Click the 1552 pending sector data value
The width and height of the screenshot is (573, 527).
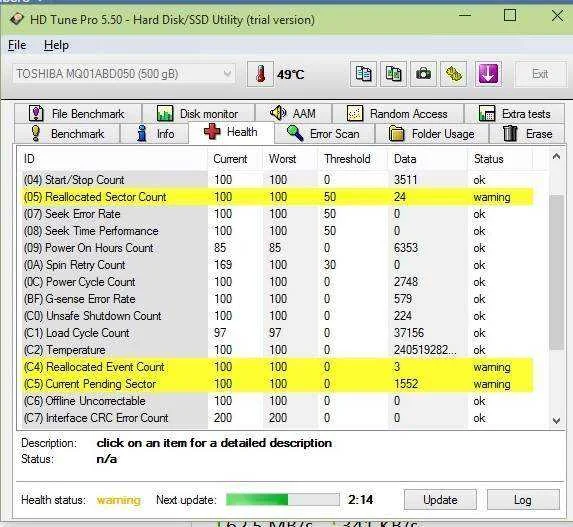(x=406, y=384)
